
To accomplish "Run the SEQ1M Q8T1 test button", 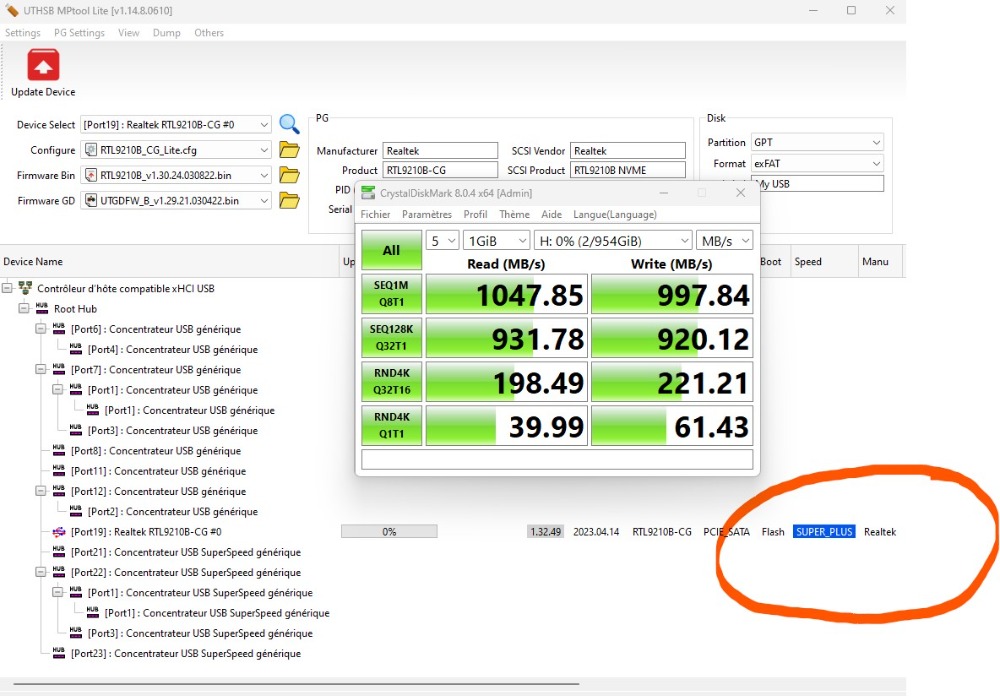I will pos(391,295).
